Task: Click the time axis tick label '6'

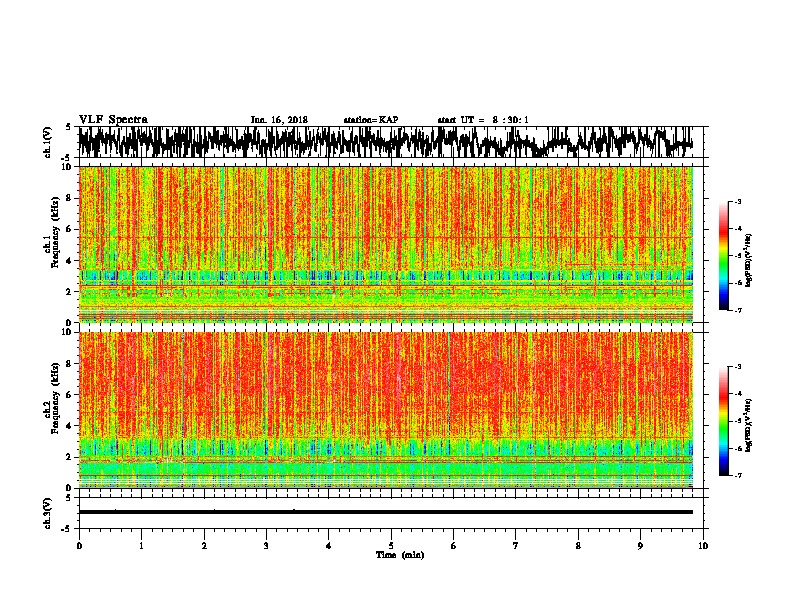Action: 454,546
